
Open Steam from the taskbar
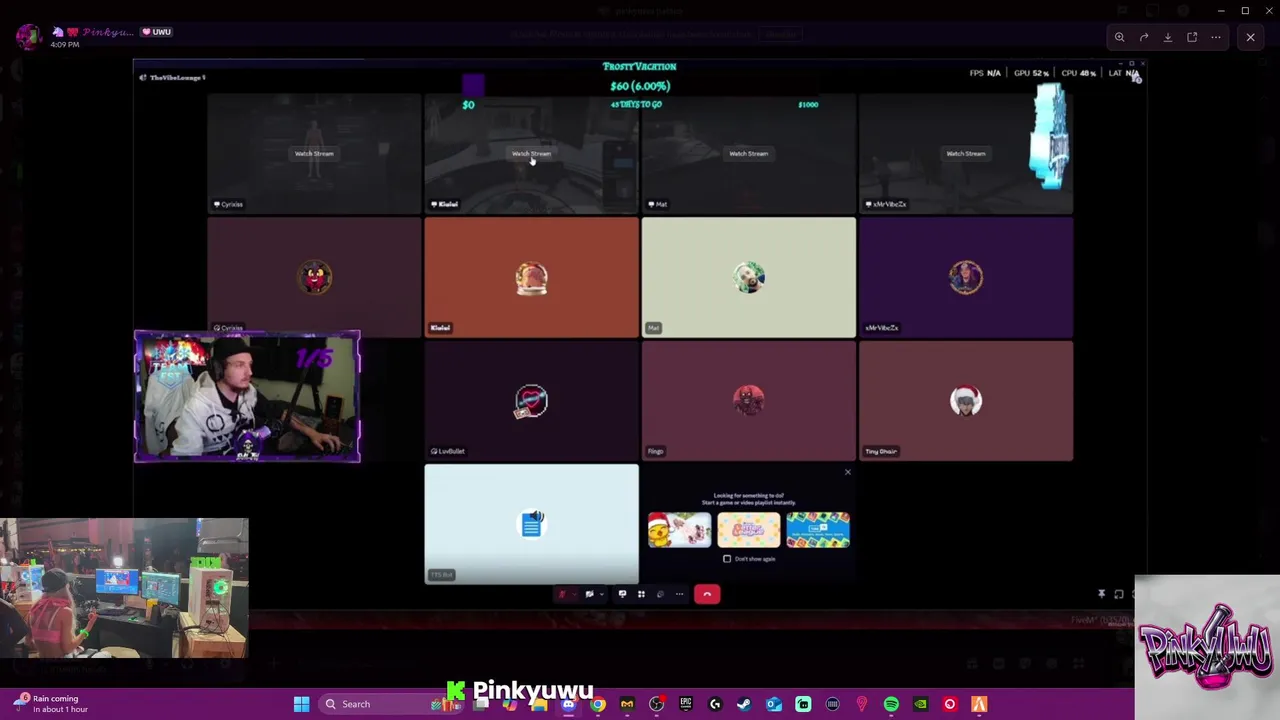pos(744,704)
